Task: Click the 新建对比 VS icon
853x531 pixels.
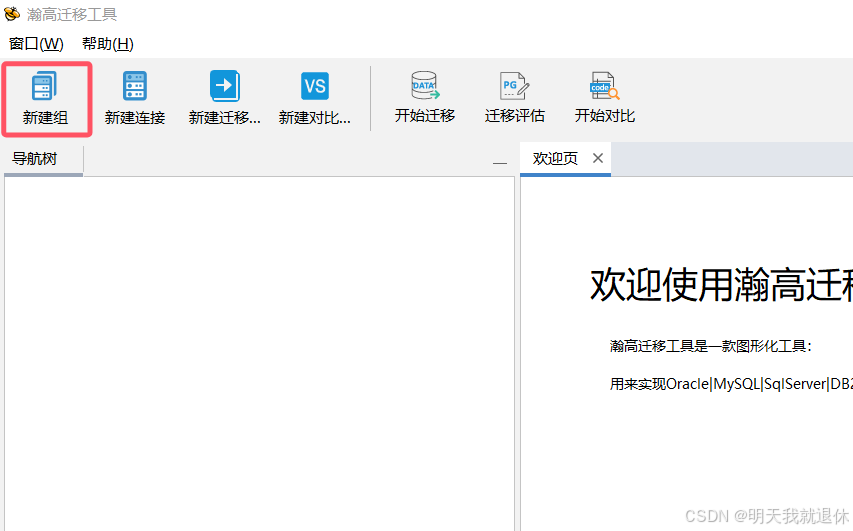Action: tap(314, 86)
